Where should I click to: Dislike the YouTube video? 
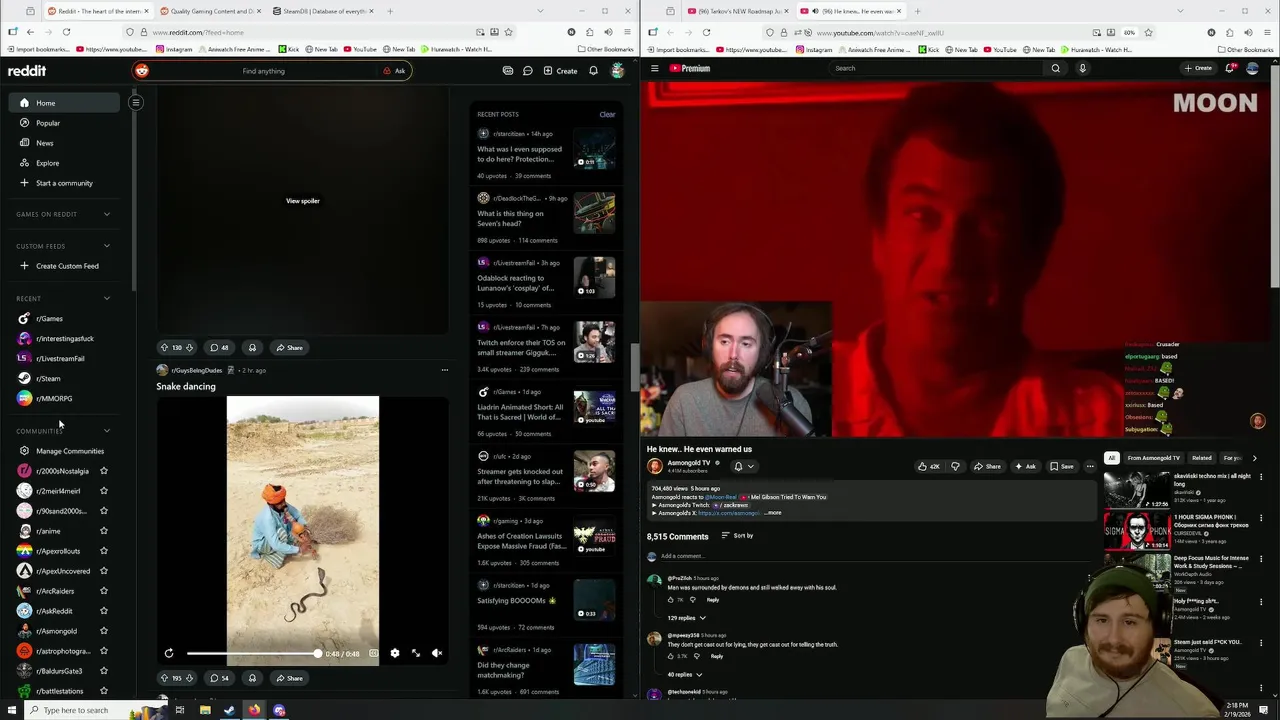(x=955, y=466)
